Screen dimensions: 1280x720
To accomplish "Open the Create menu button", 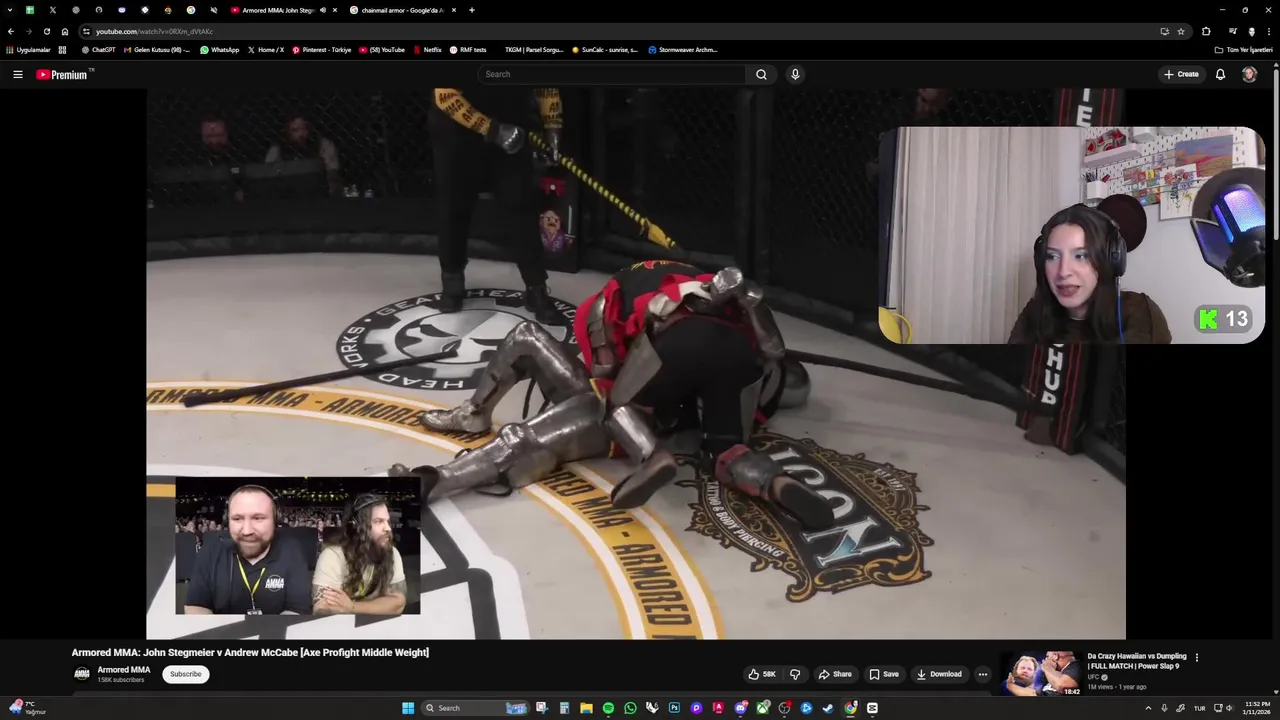I will click(x=1181, y=74).
